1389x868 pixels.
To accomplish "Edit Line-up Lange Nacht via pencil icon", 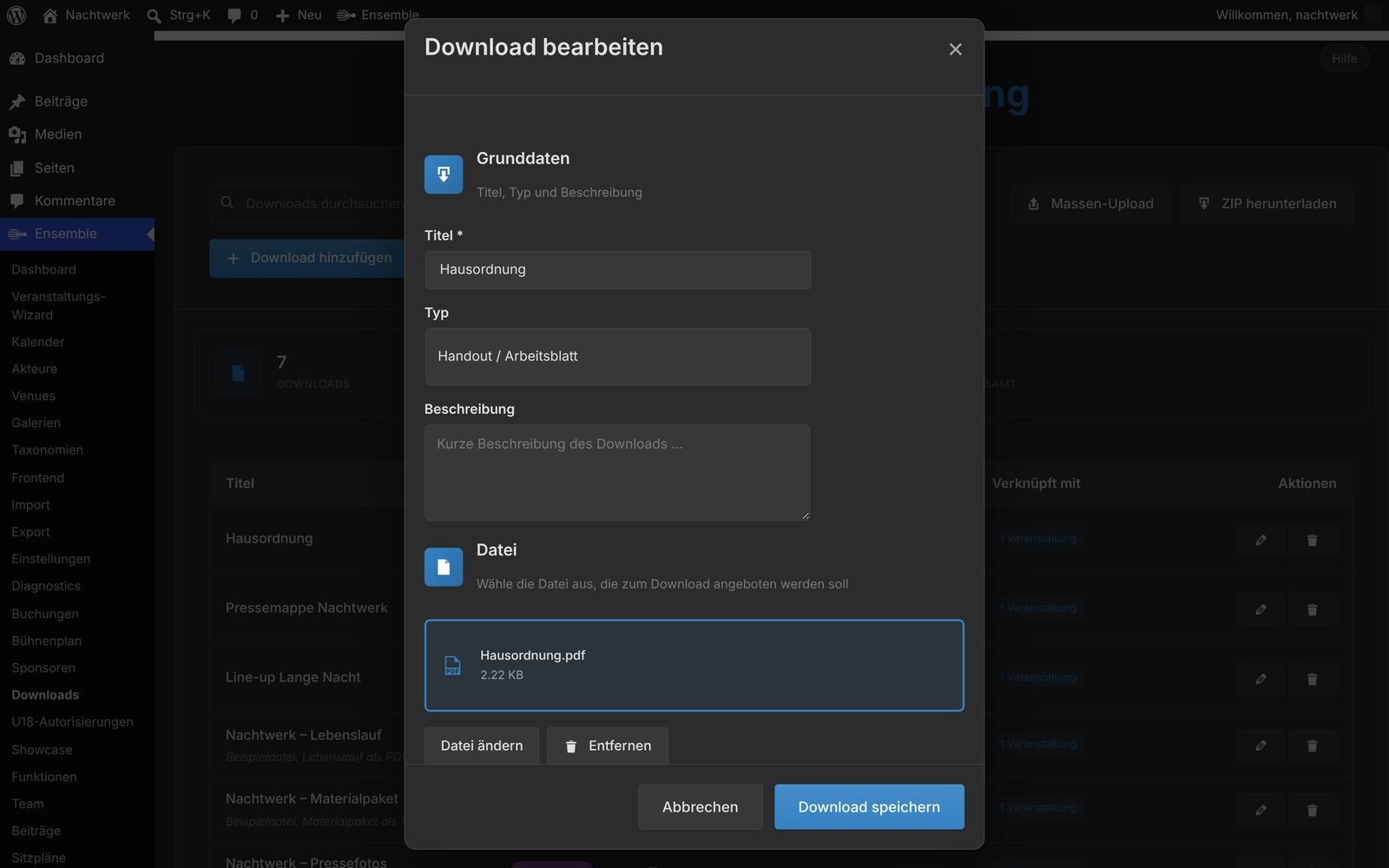I will (x=1261, y=679).
